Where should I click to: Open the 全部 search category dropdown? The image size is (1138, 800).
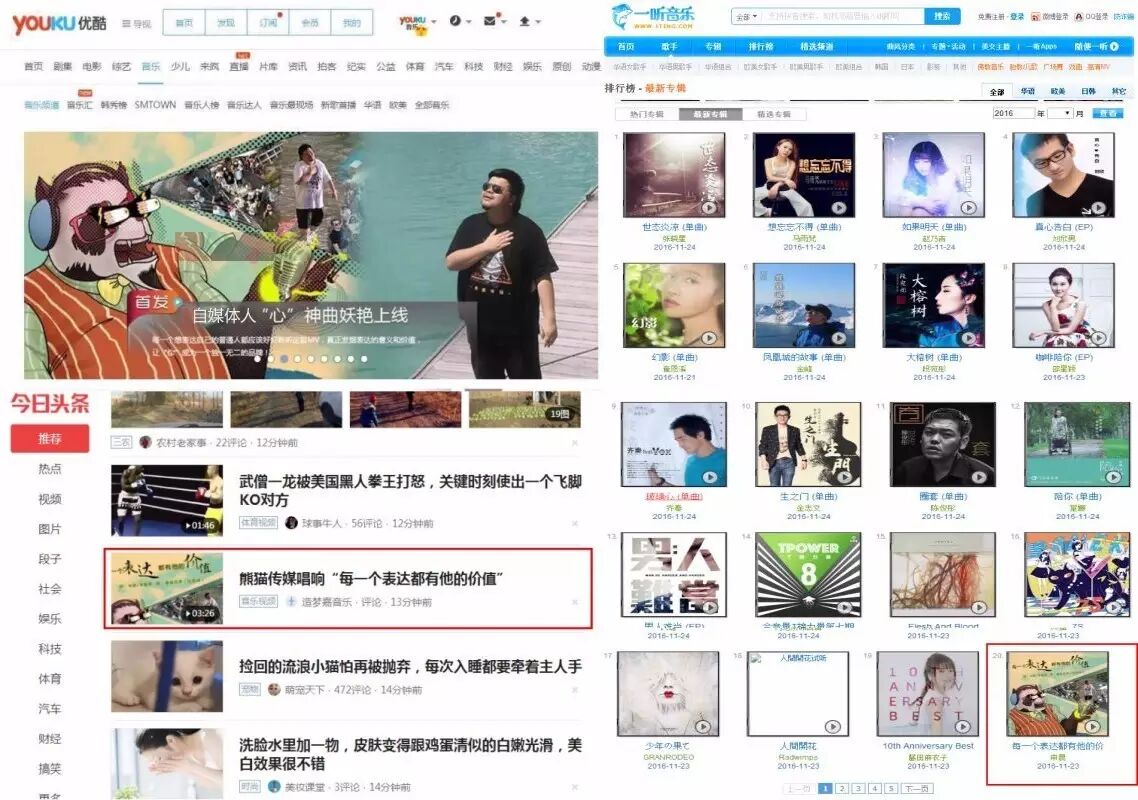(746, 16)
